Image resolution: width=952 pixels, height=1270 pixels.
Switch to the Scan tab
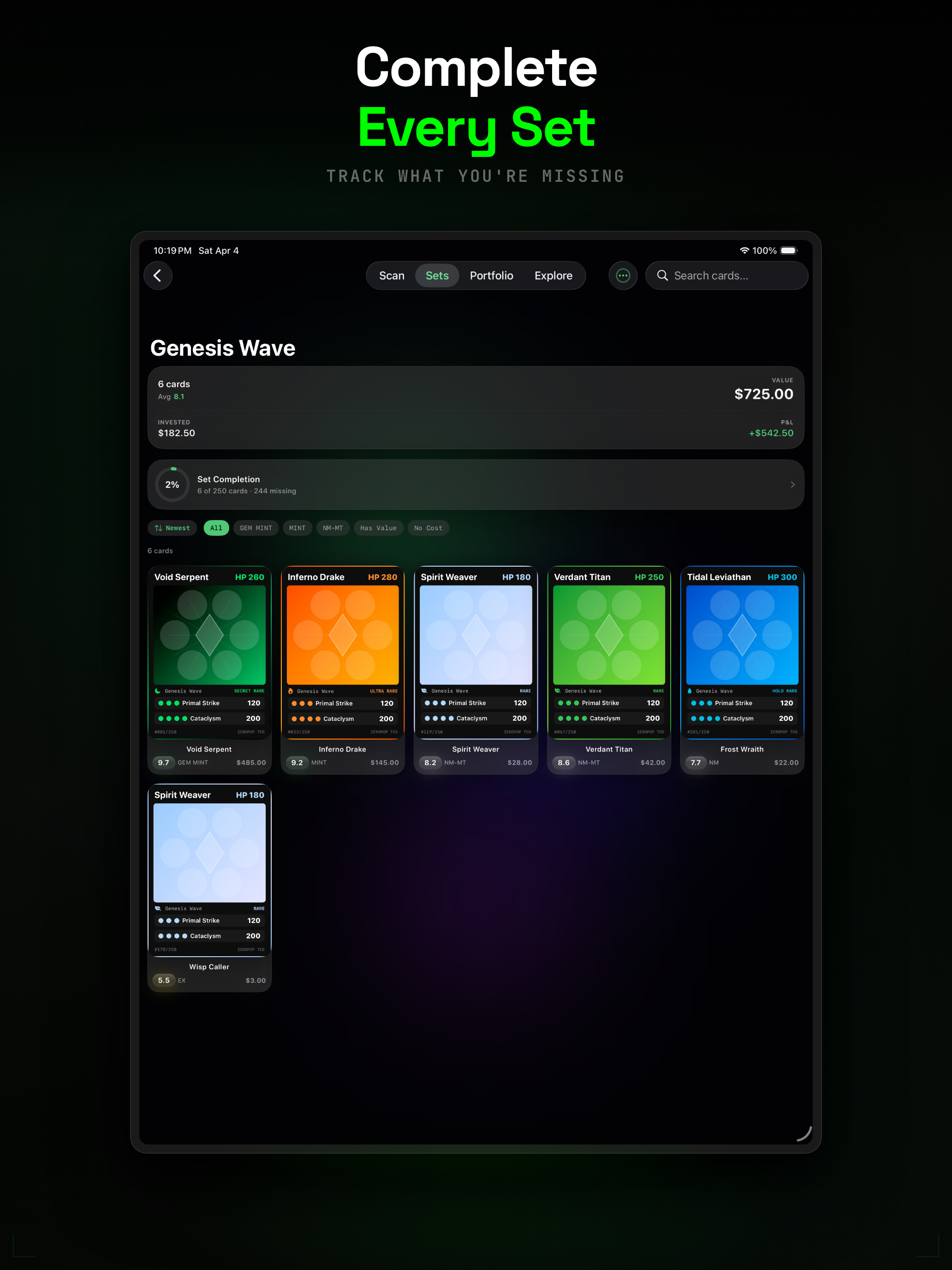392,276
